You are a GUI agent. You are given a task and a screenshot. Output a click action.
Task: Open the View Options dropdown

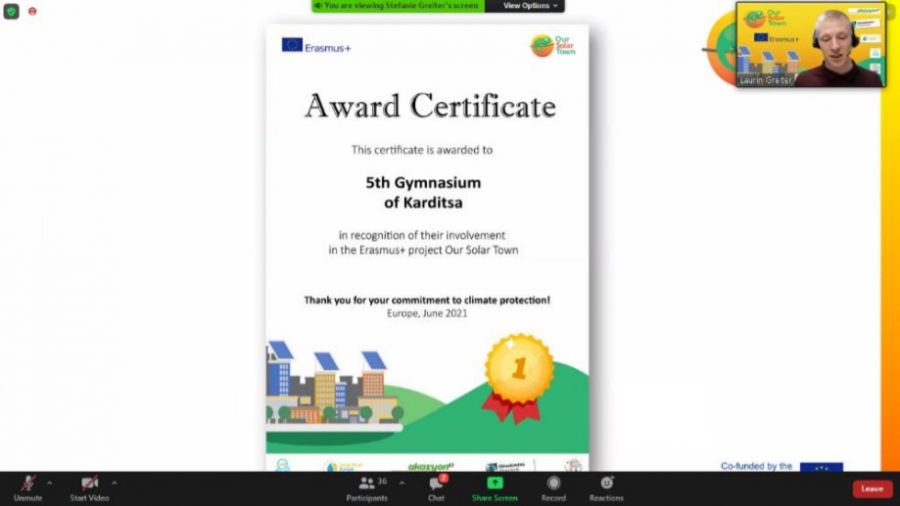point(530,6)
